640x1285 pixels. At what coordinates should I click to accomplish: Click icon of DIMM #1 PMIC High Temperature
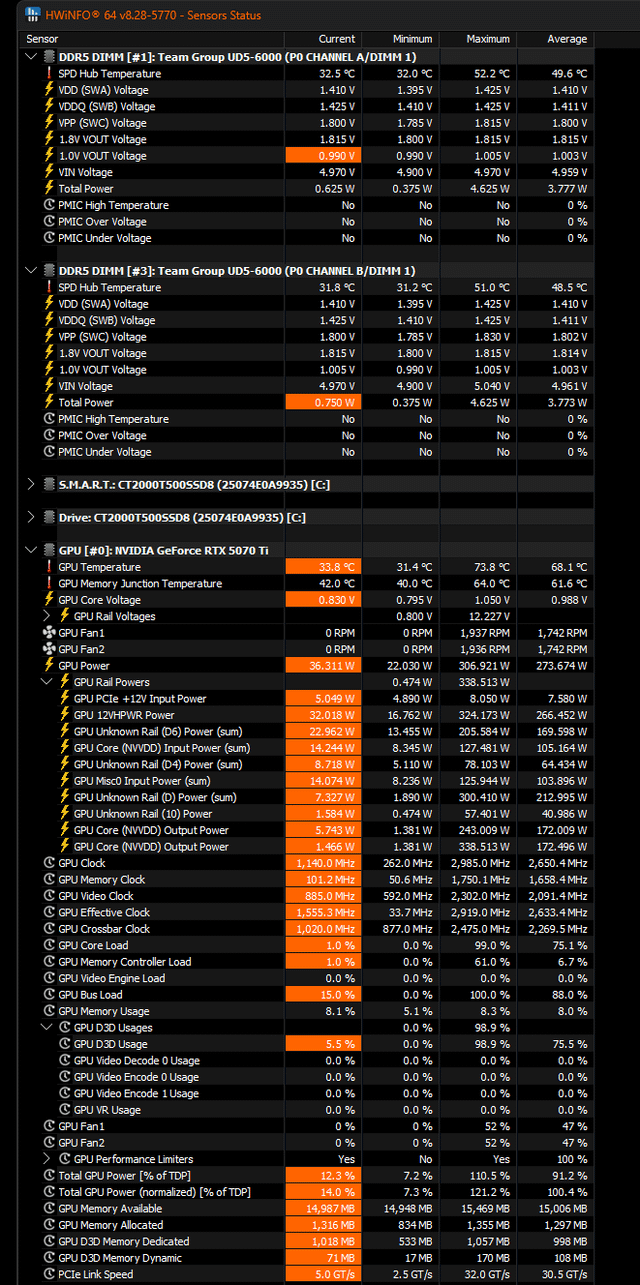tap(50, 205)
